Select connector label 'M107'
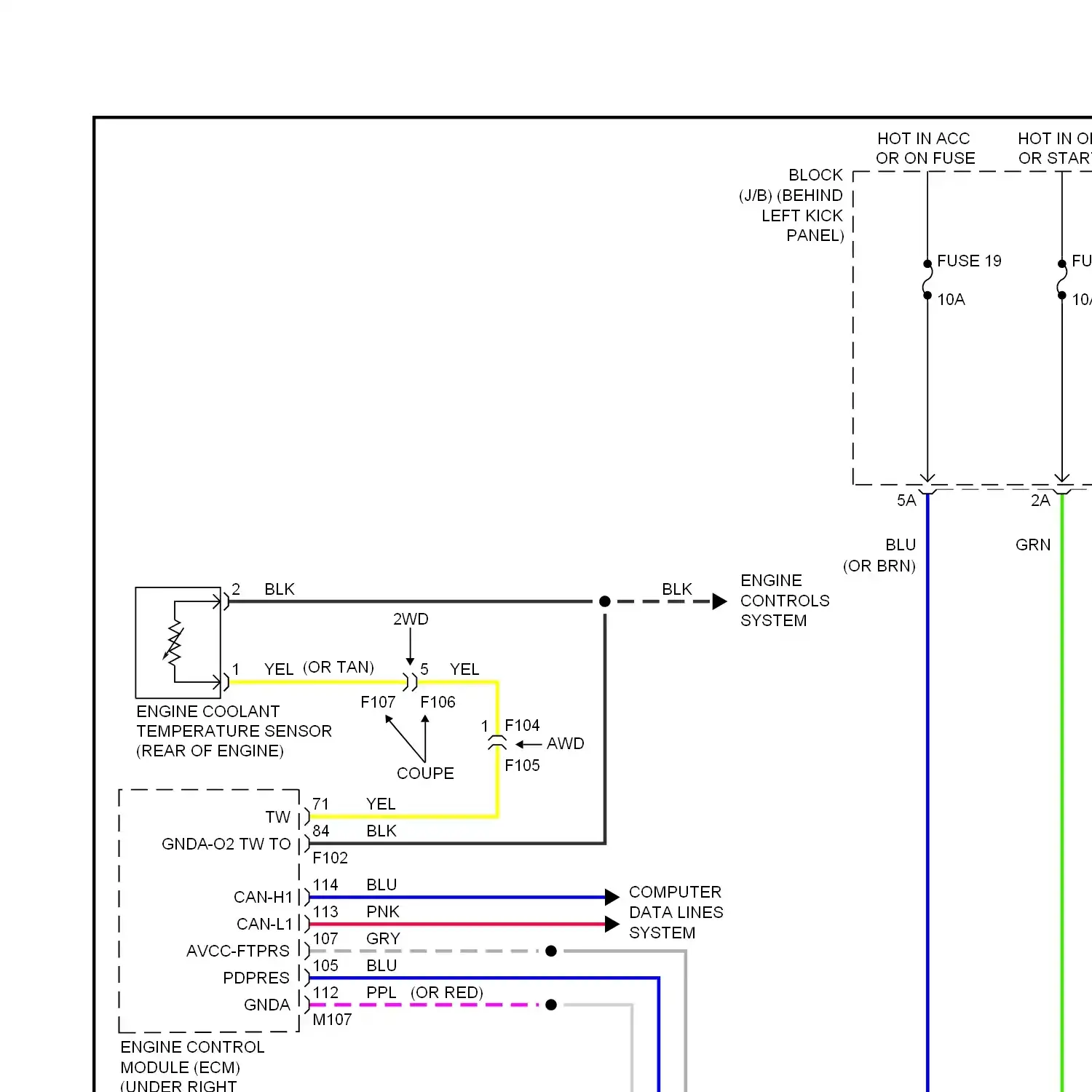The height and width of the screenshot is (1092, 1092). 332,1019
